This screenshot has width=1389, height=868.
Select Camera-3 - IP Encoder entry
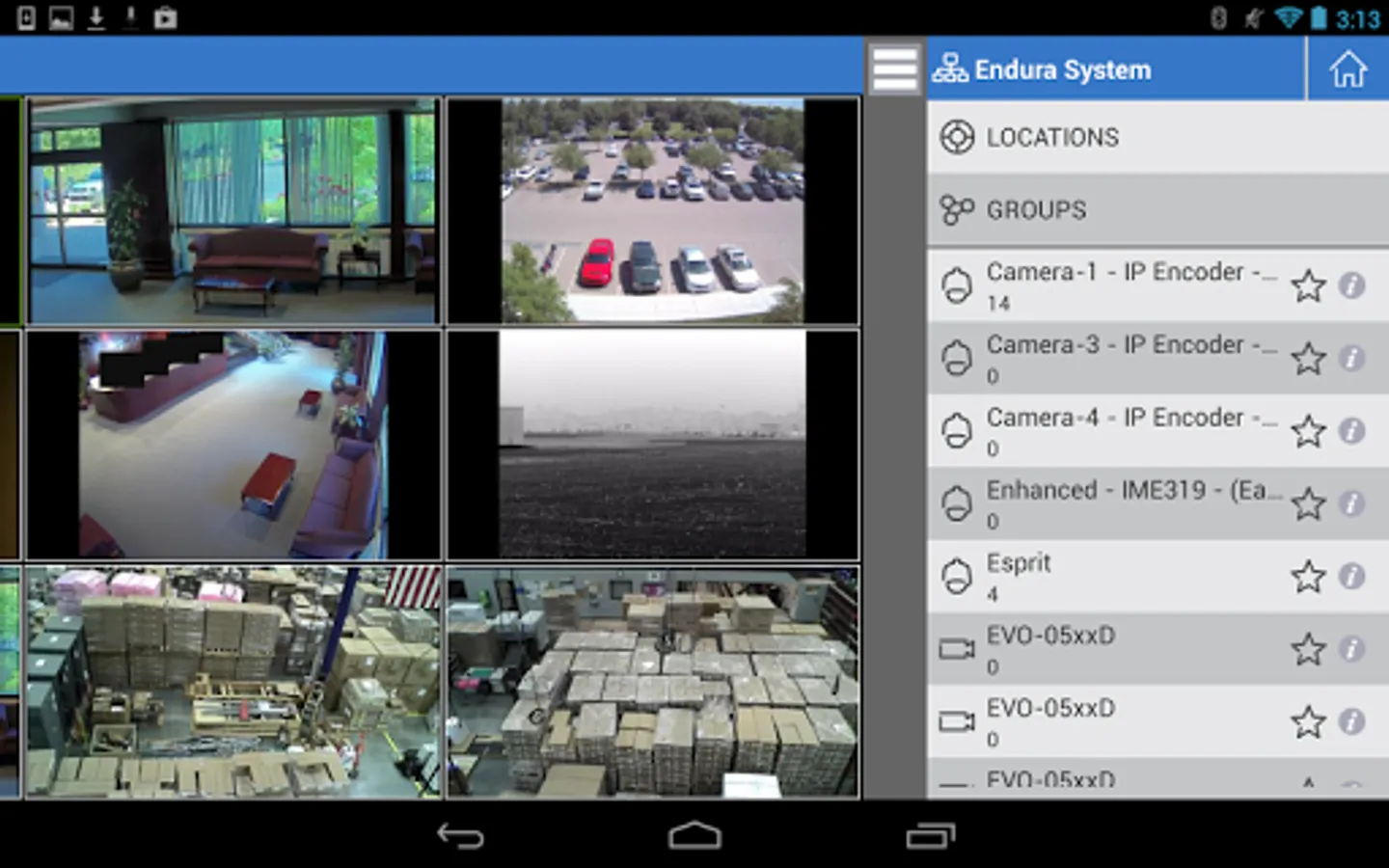(1157, 358)
